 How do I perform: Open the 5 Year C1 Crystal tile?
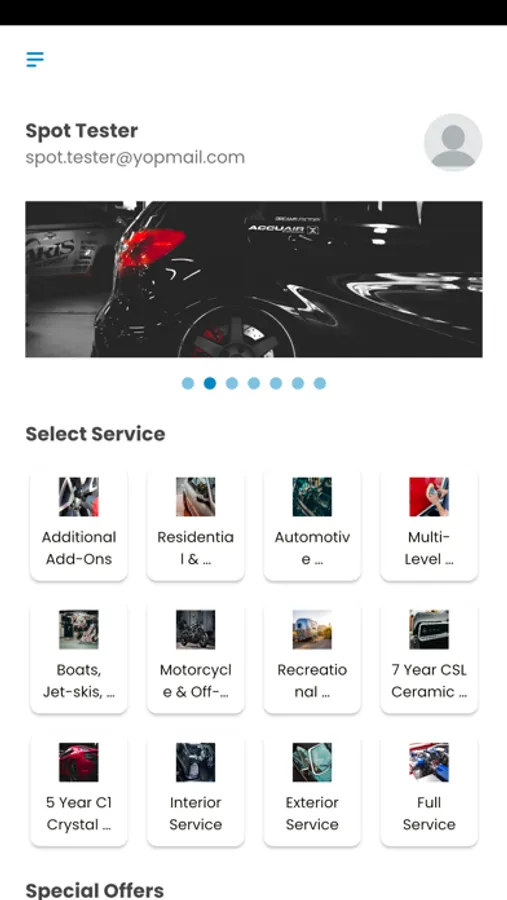[x=79, y=790]
